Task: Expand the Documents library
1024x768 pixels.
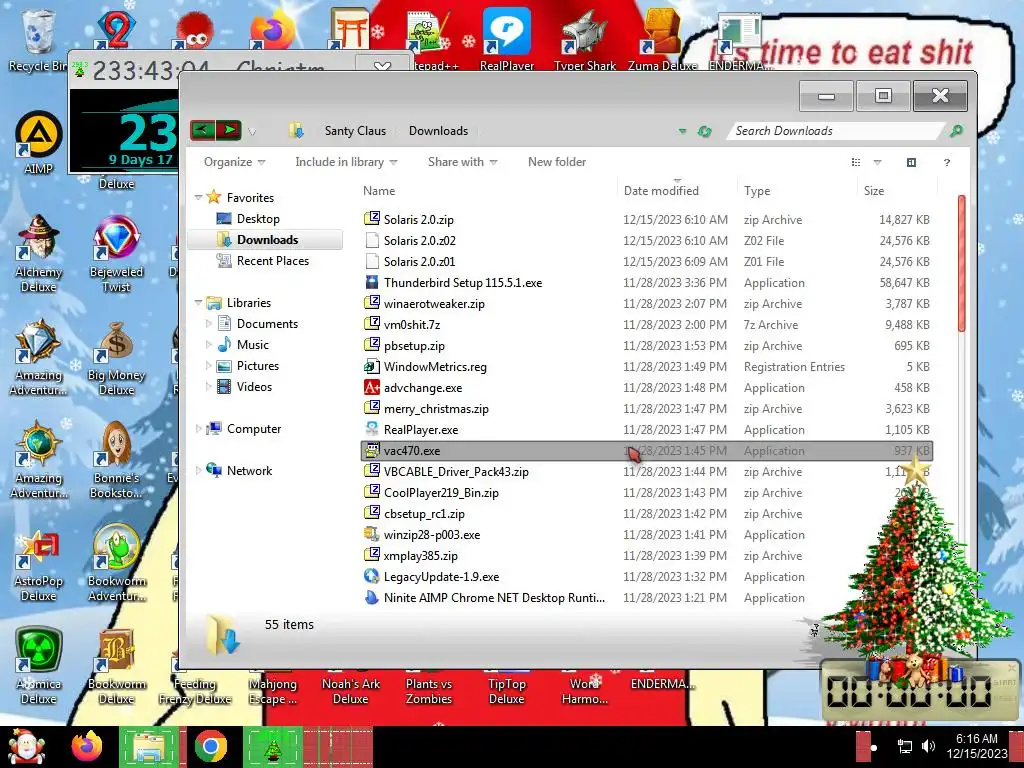Action: 208,323
